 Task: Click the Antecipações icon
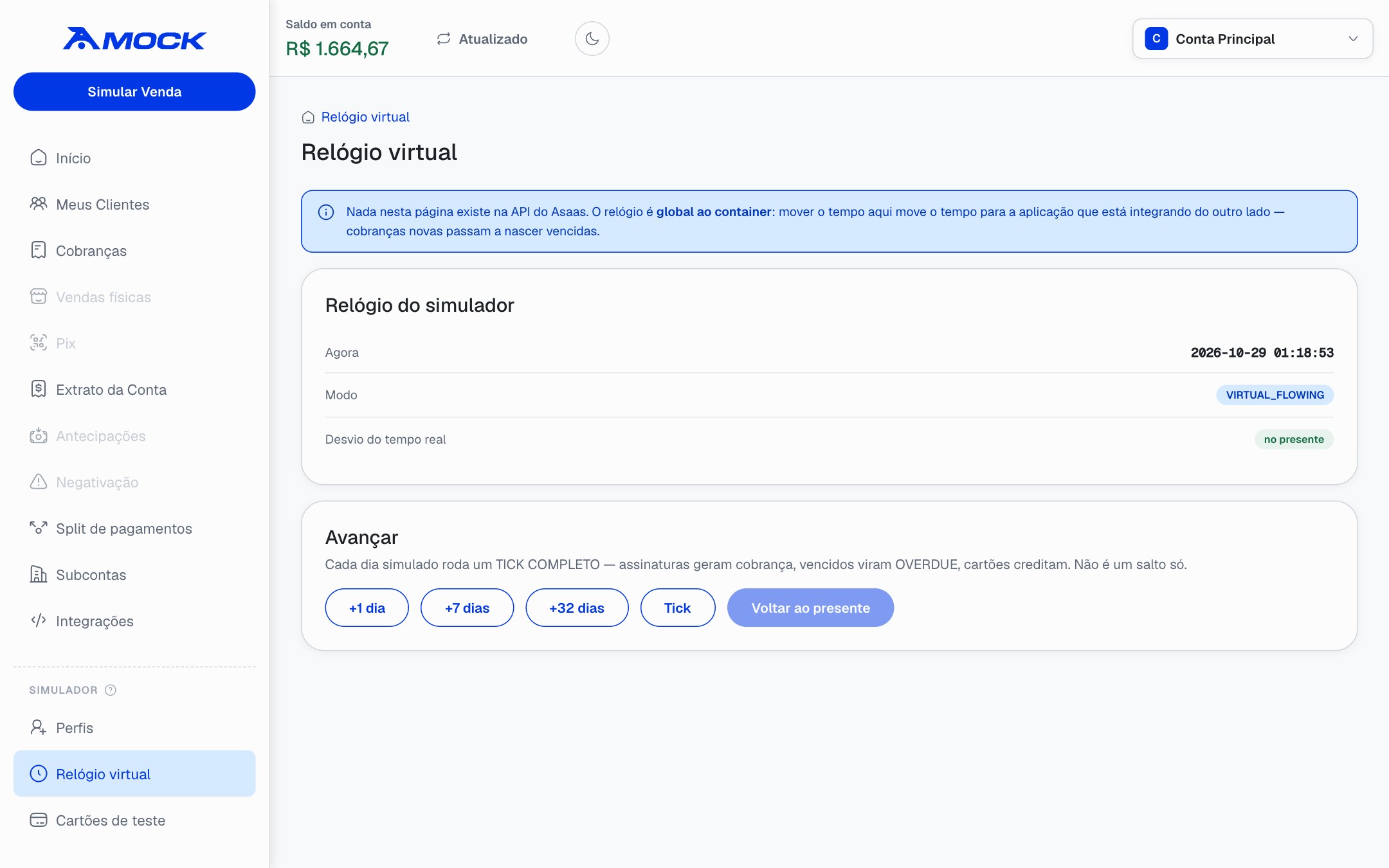(x=39, y=435)
